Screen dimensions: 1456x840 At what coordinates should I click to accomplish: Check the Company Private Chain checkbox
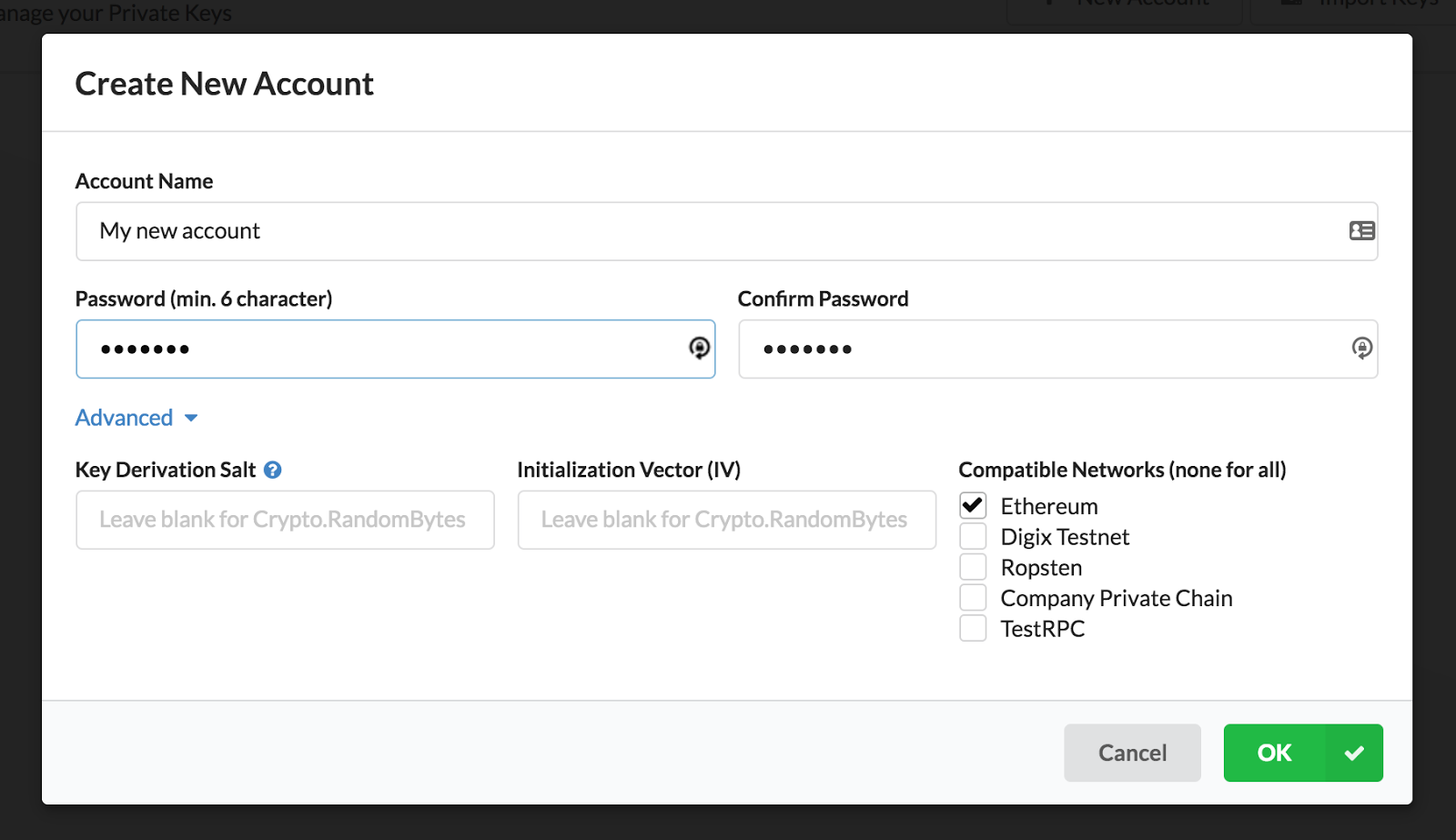[x=973, y=598]
